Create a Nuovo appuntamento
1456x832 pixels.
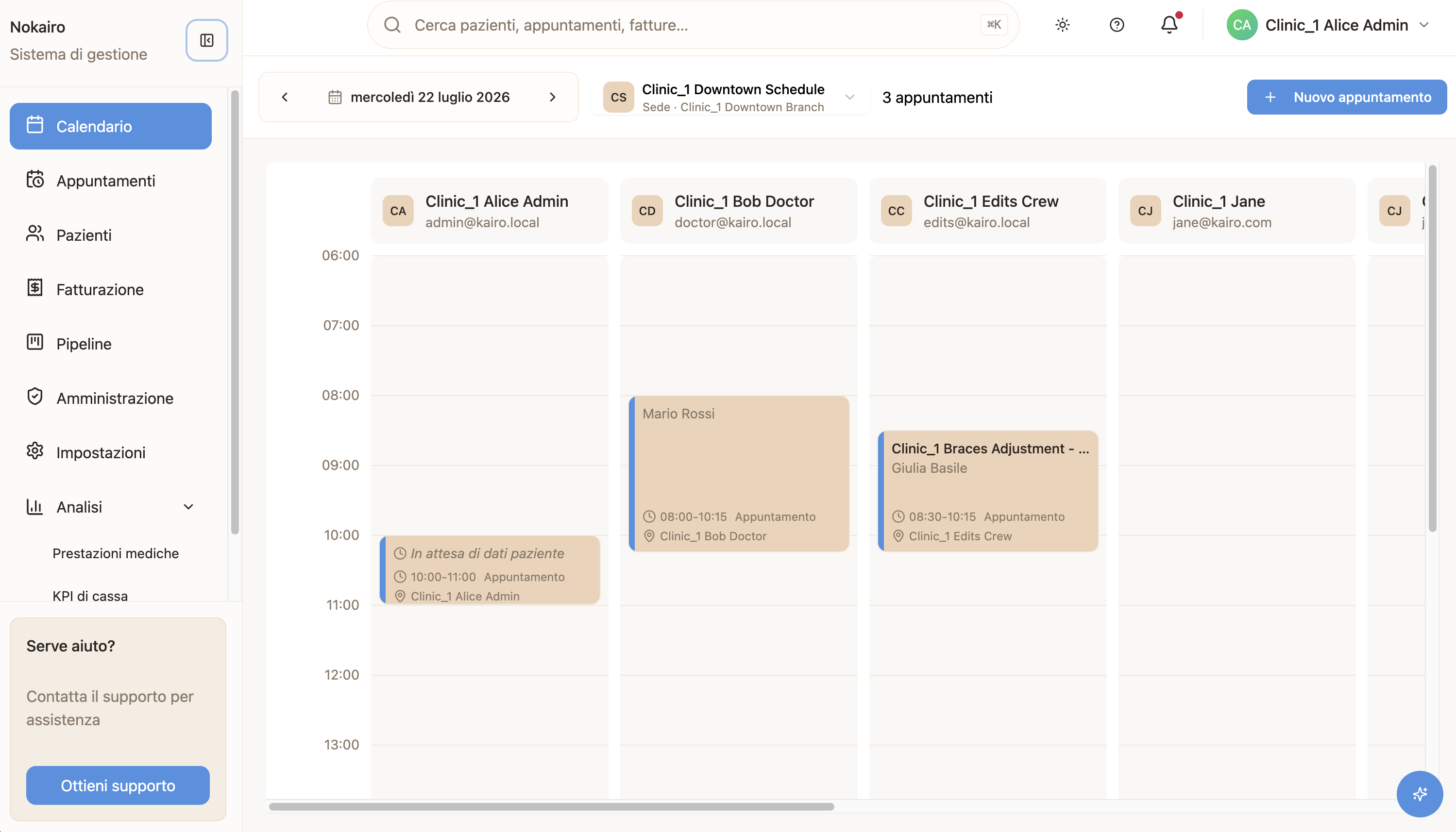point(1347,97)
